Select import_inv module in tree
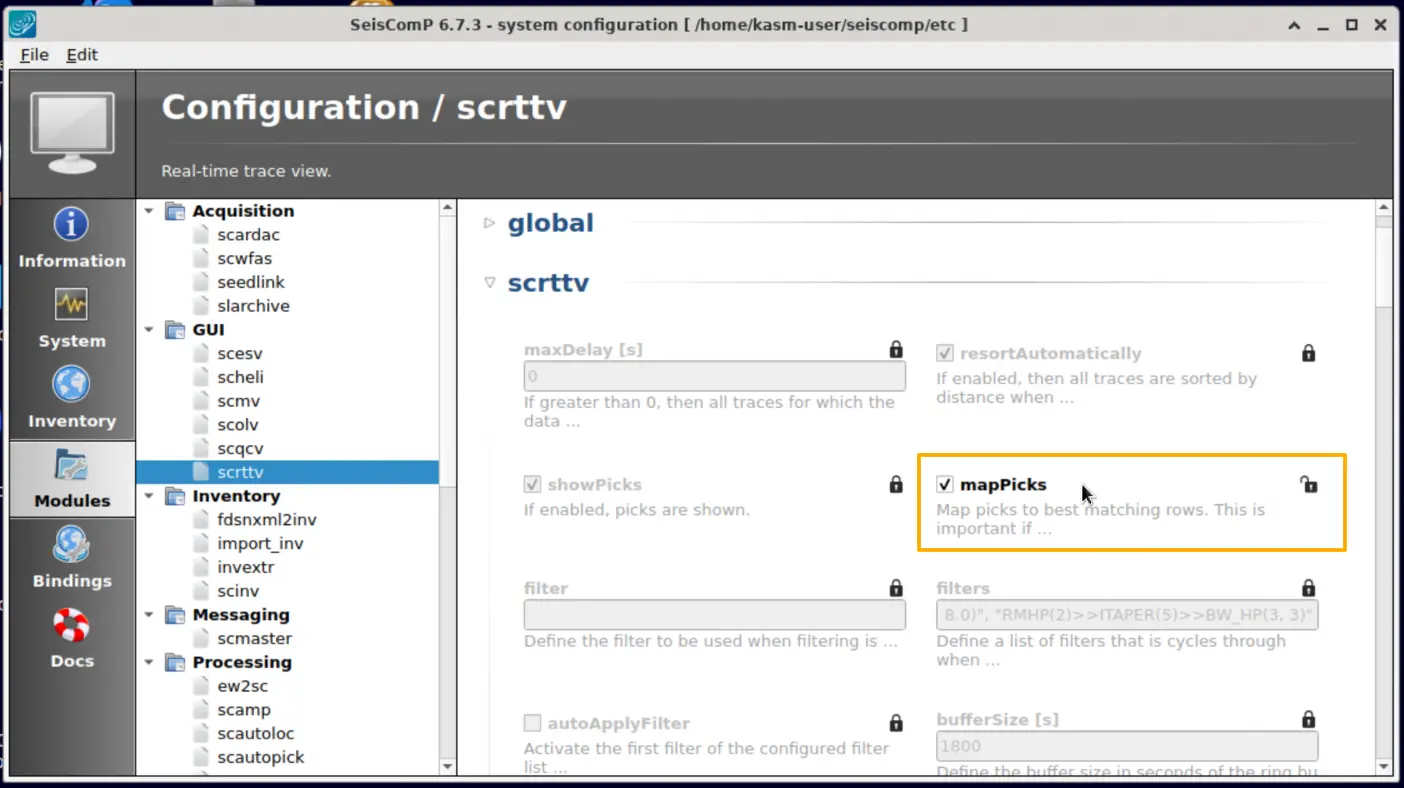This screenshot has width=1404, height=788. coord(260,544)
